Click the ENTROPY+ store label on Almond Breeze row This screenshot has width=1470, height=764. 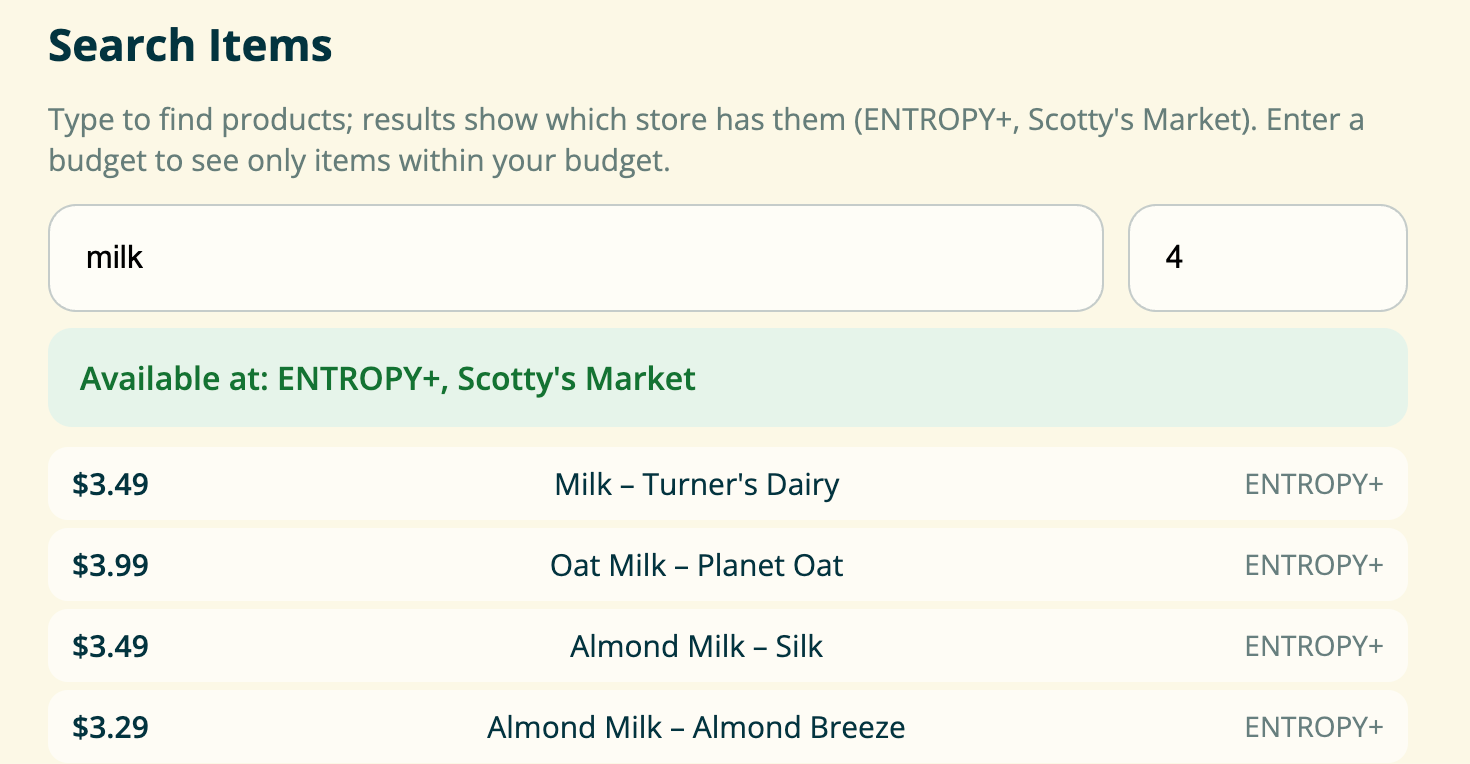[x=1313, y=728]
